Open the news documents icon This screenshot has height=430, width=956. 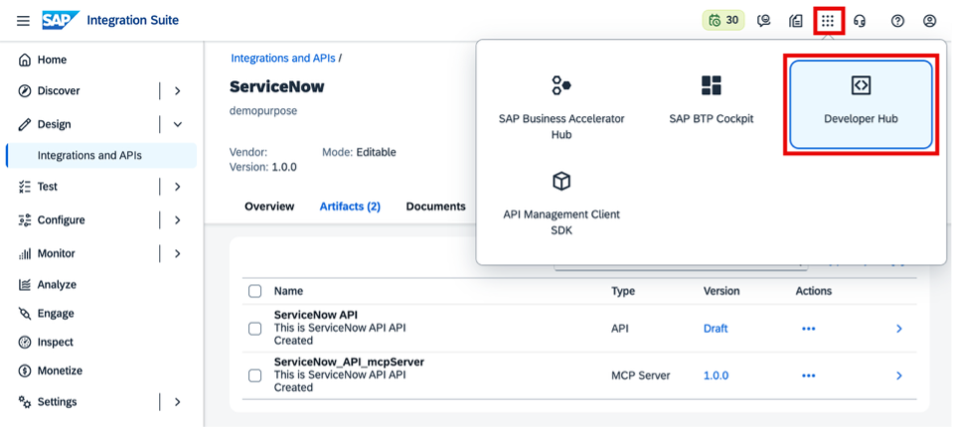[796, 21]
